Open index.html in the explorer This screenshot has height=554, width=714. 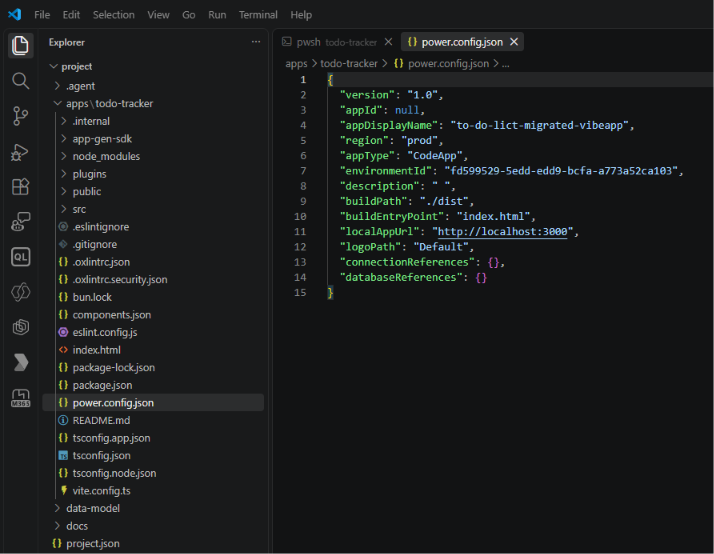pyautogui.click(x=97, y=350)
